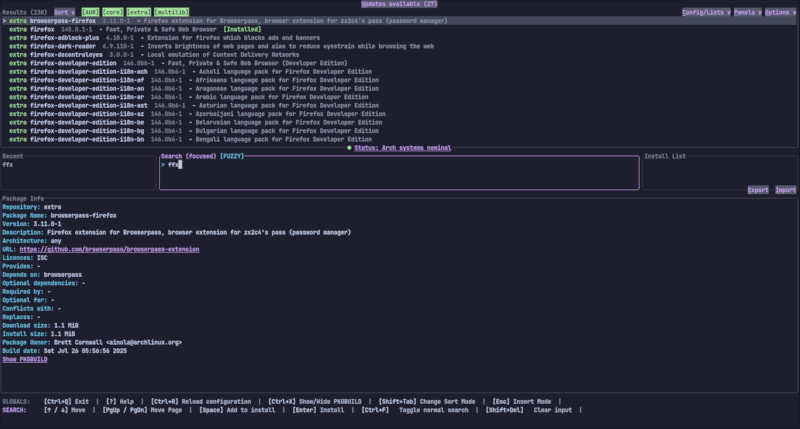This screenshot has width=800, height=429.
Task: Select firefox-dark-reader package row
Action: coord(399,46)
